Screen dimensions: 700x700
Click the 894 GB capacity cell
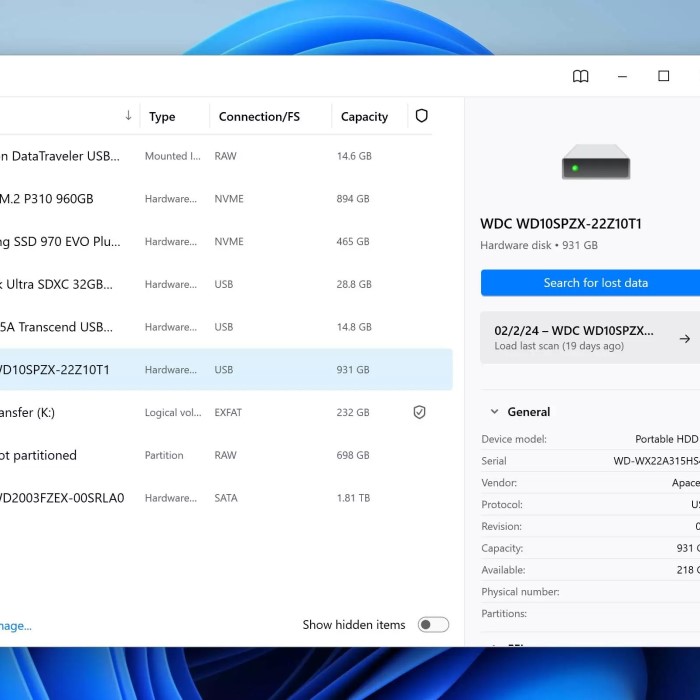coord(353,199)
